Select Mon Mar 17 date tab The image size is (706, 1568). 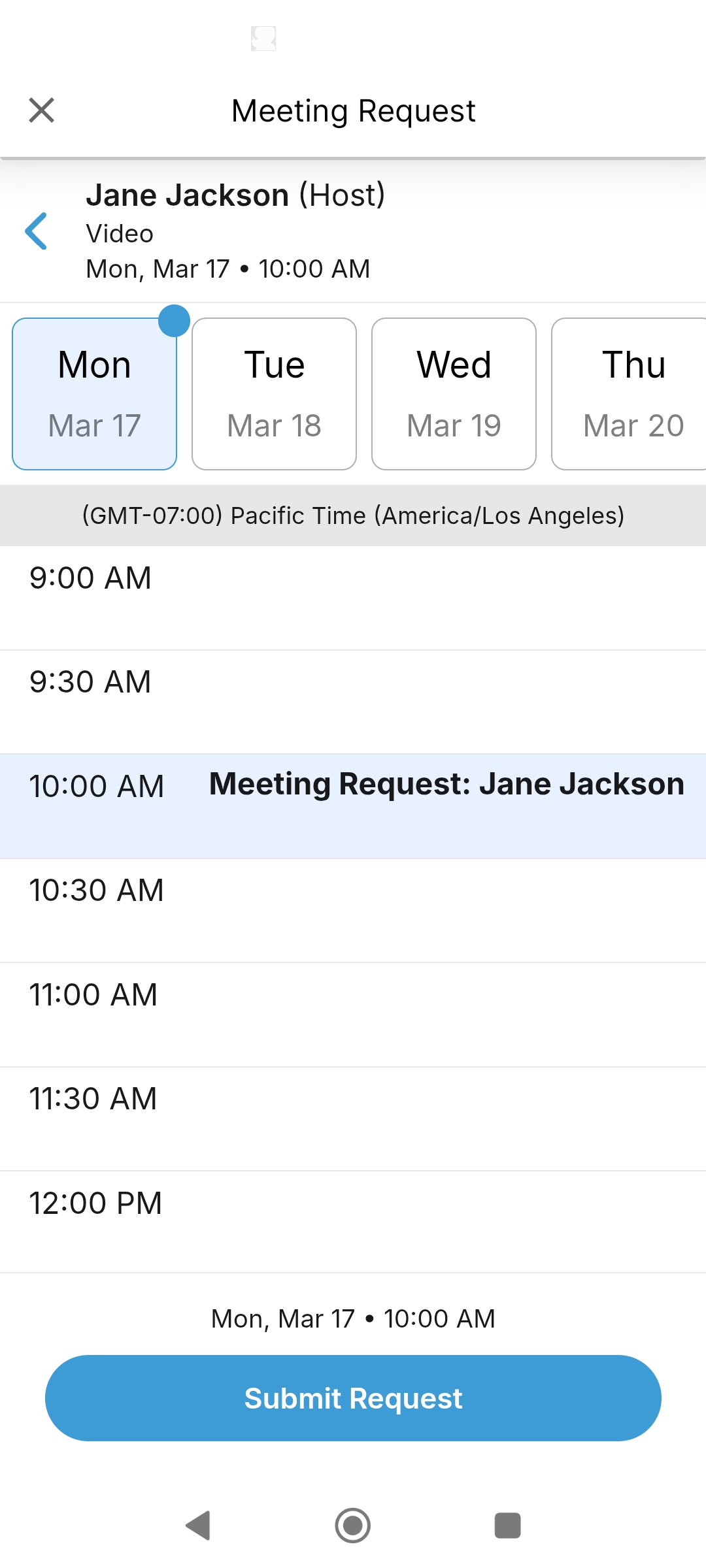click(94, 394)
